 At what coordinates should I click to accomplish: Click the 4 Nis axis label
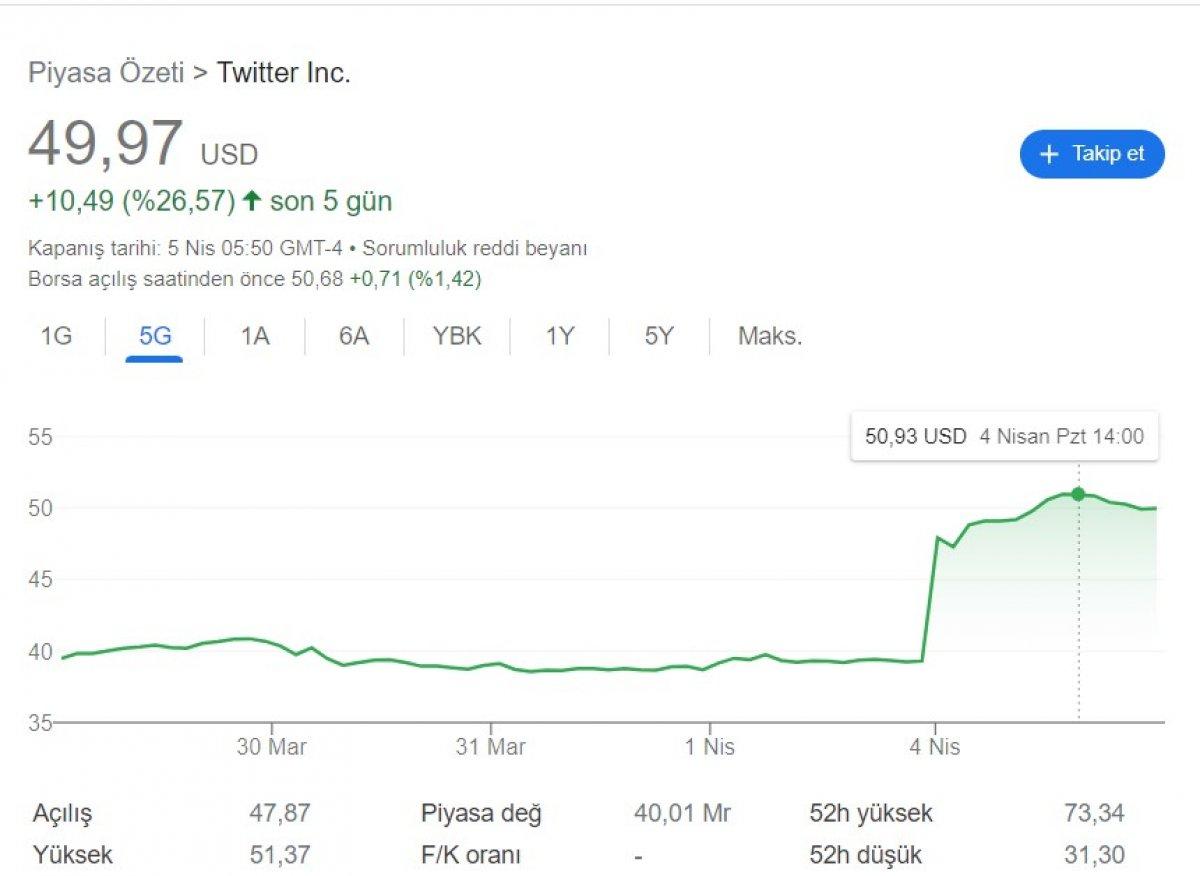[935, 747]
